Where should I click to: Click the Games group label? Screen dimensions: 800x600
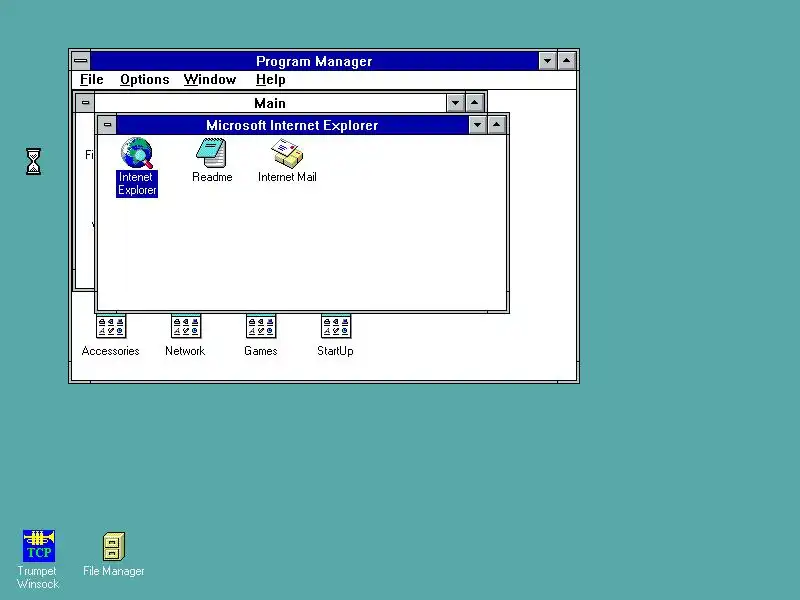pyautogui.click(x=261, y=351)
